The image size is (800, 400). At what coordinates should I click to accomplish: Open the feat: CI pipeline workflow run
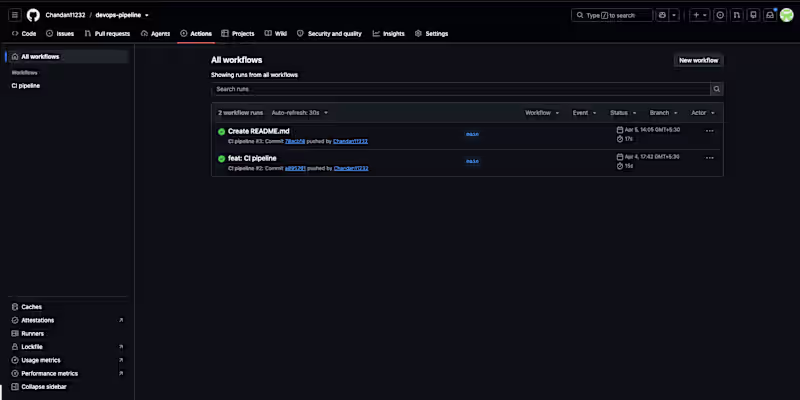pyautogui.click(x=252, y=158)
